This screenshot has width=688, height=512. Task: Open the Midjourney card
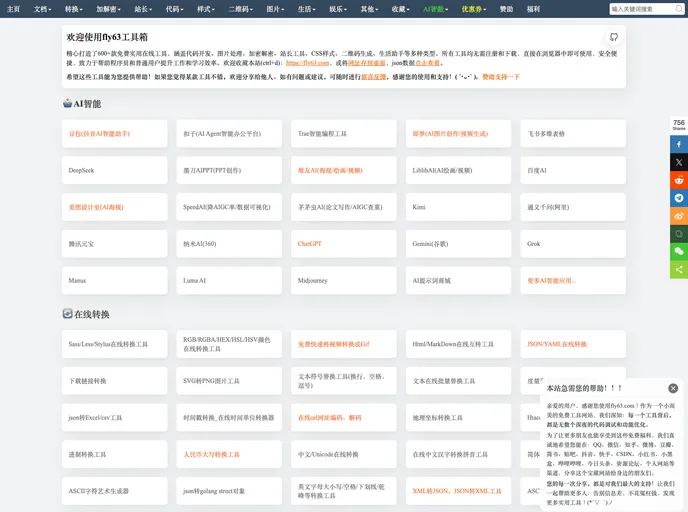pyautogui.click(x=344, y=280)
